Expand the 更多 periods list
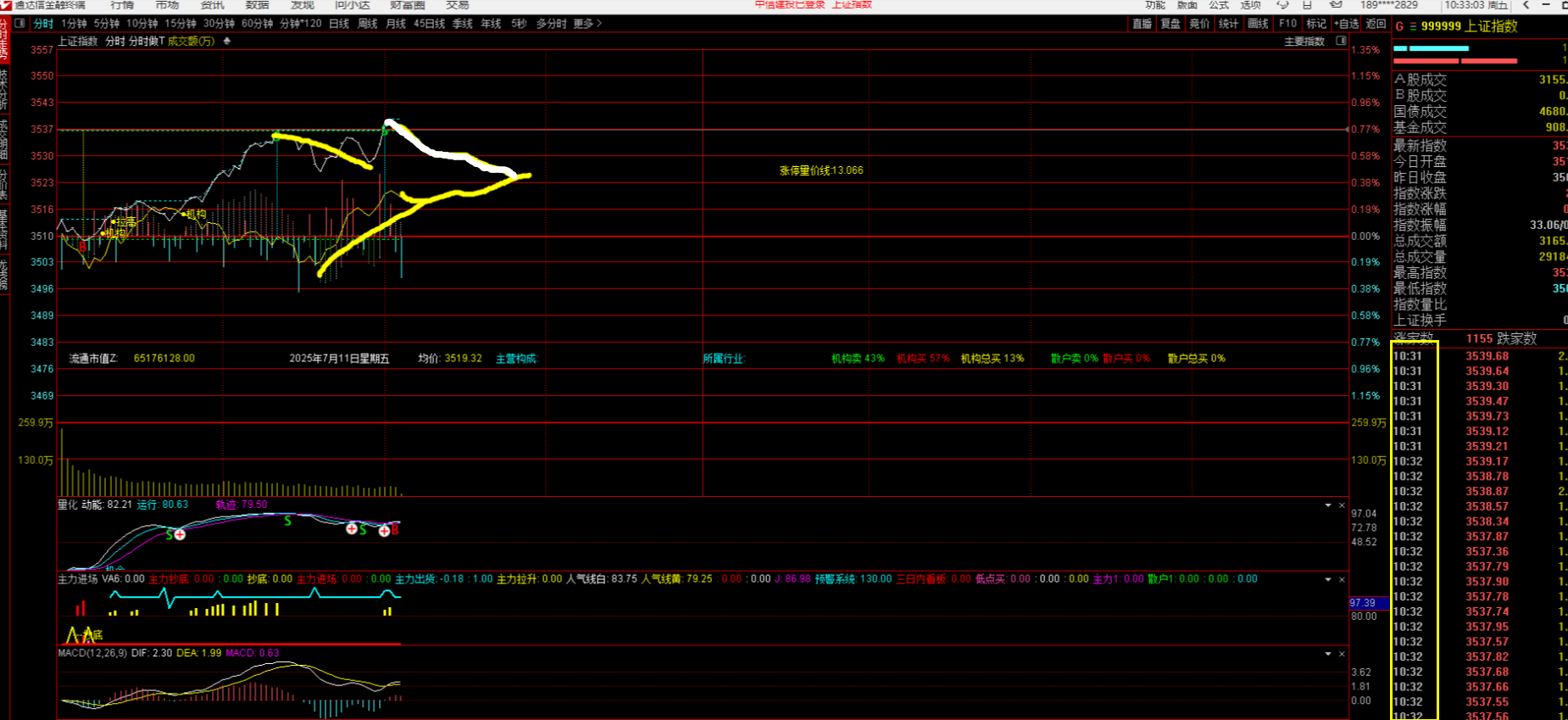This screenshot has height=720, width=1568. pos(587,24)
